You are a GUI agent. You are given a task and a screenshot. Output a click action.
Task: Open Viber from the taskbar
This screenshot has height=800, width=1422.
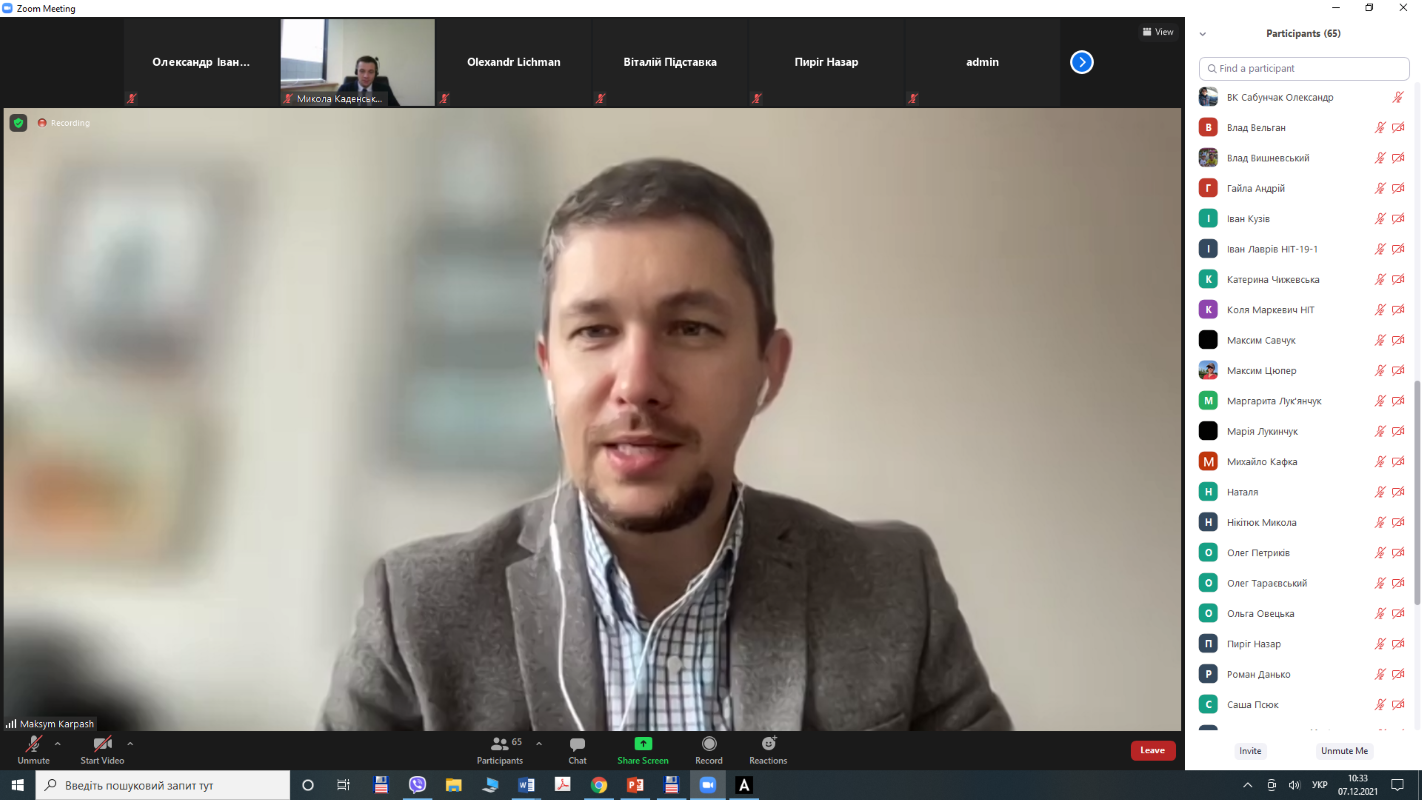417,785
